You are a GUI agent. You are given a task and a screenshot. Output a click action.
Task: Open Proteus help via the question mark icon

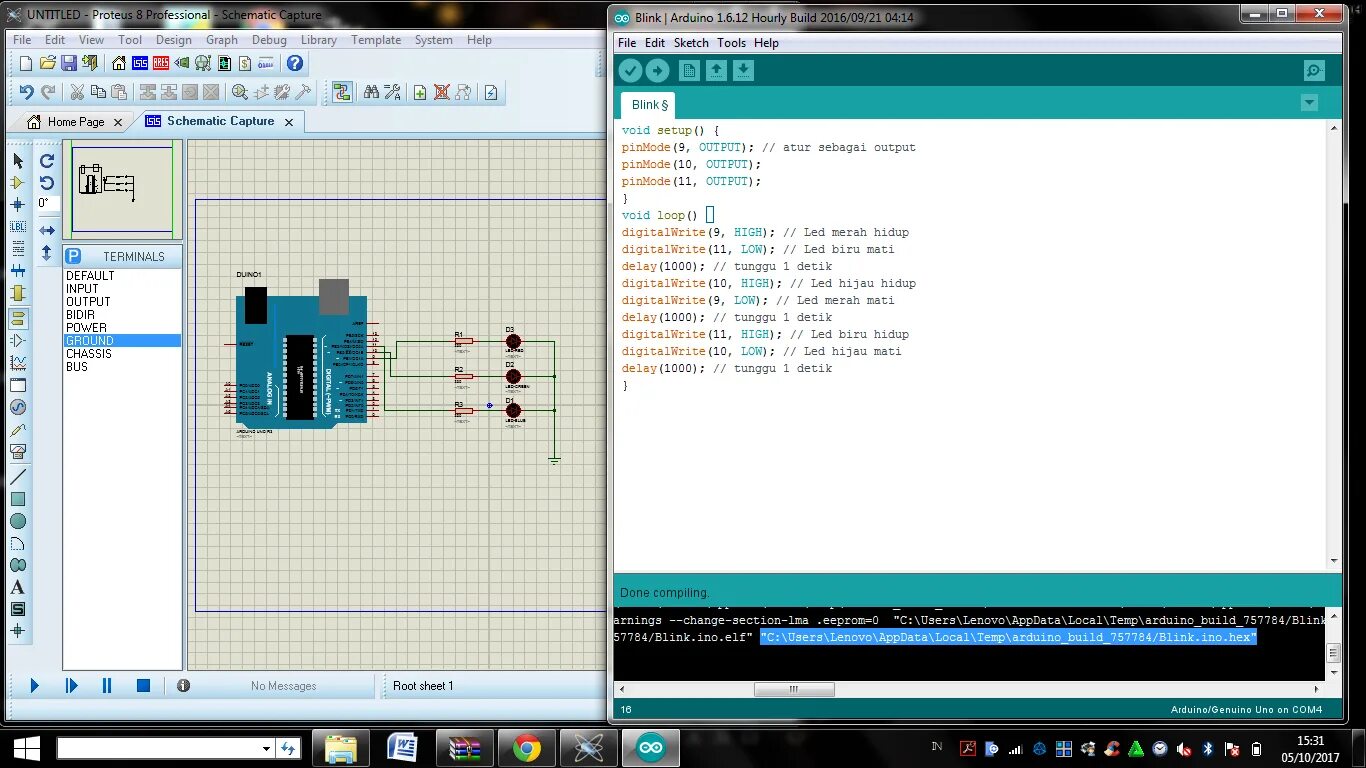295,63
